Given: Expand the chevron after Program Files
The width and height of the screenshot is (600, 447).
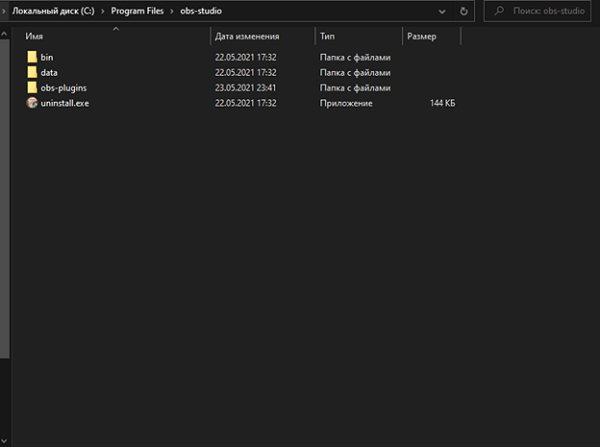Looking at the screenshot, I should [172, 11].
